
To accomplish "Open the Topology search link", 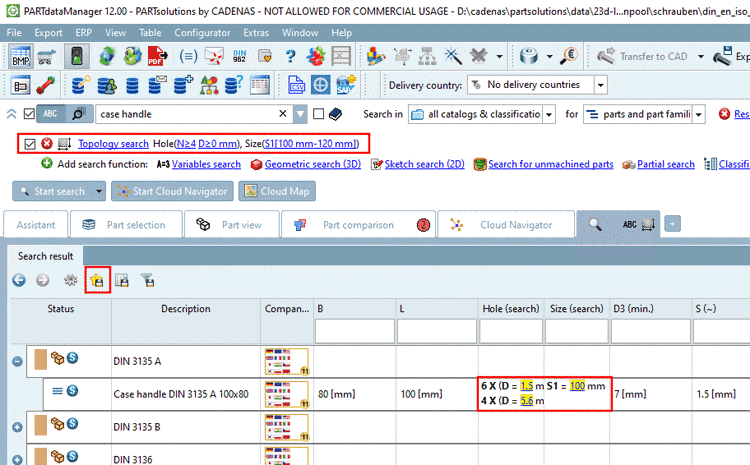I will coord(113,144).
